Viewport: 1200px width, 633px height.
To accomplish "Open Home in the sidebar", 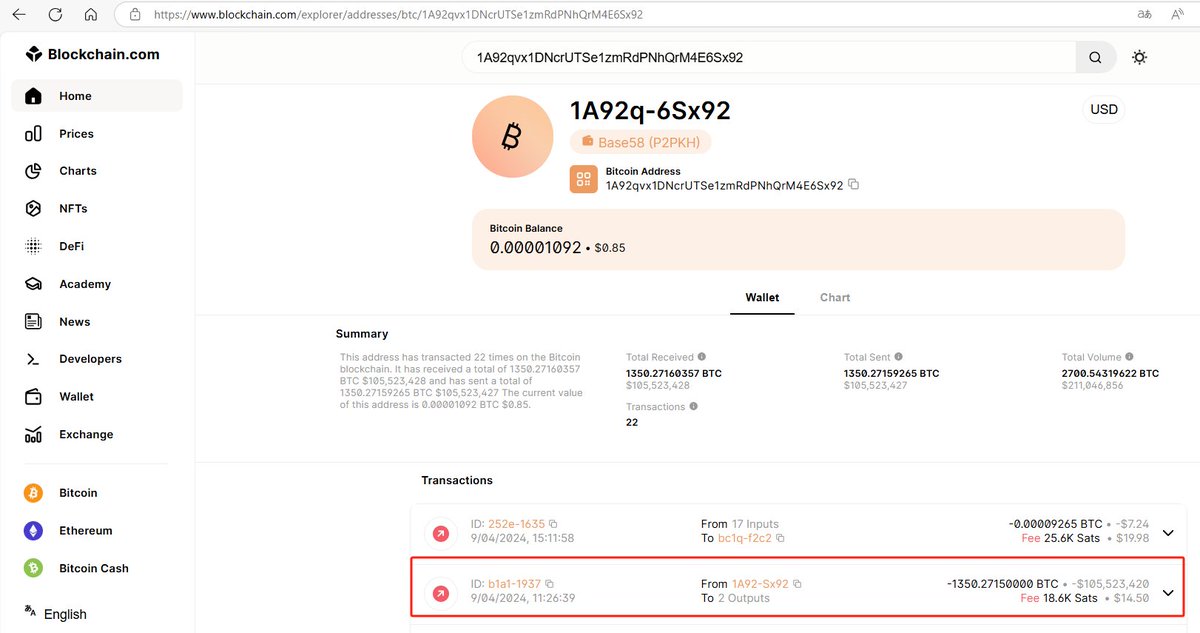I will pyautogui.click(x=97, y=96).
